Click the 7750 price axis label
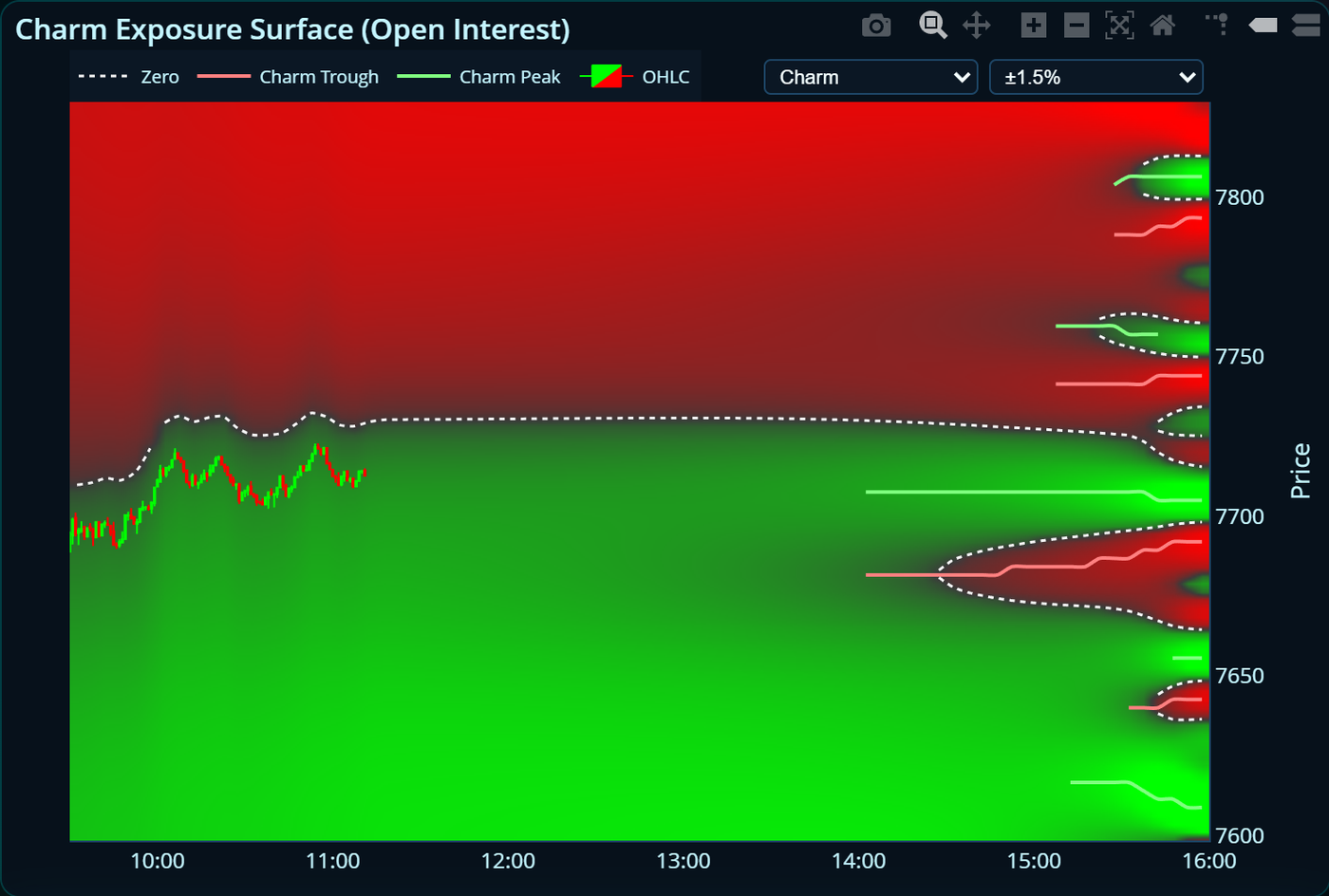 coord(1240,357)
